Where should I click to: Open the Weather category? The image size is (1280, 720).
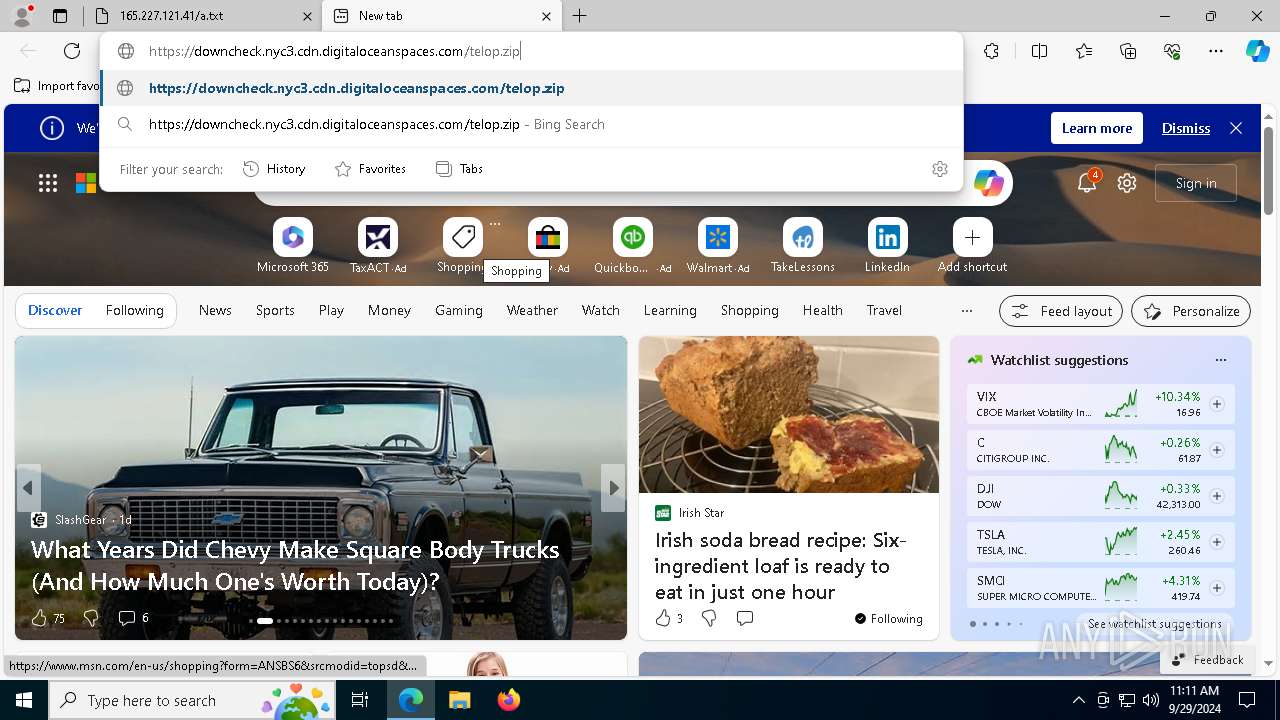(532, 311)
